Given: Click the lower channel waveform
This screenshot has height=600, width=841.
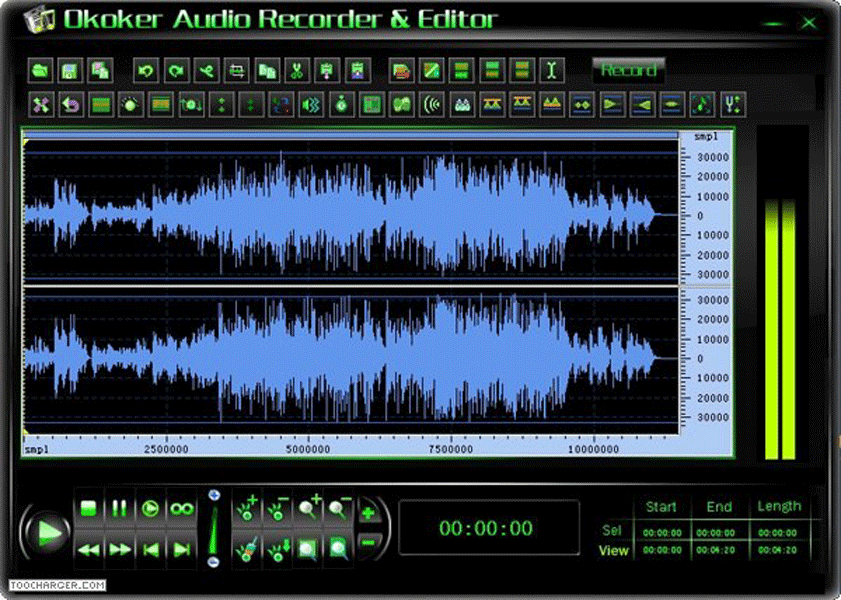Looking at the screenshot, I should pos(351,358).
